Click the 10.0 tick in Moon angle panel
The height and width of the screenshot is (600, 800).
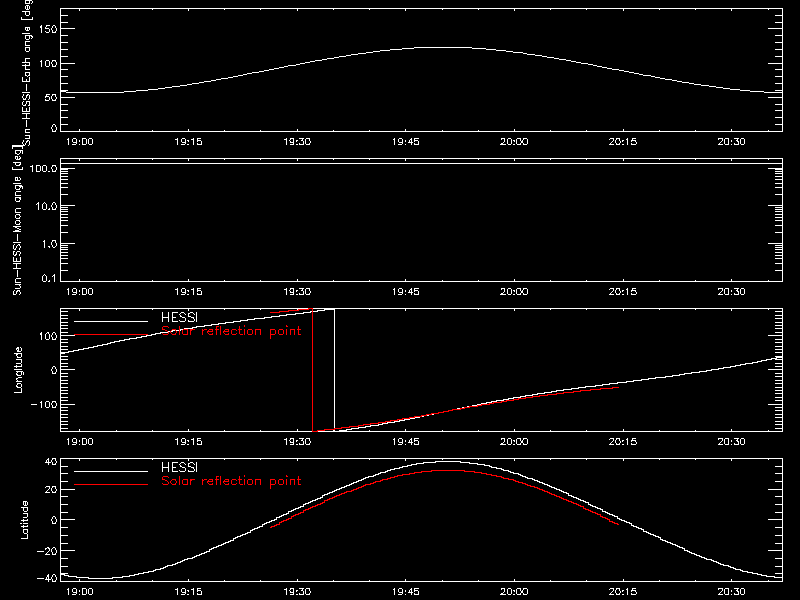(46, 206)
